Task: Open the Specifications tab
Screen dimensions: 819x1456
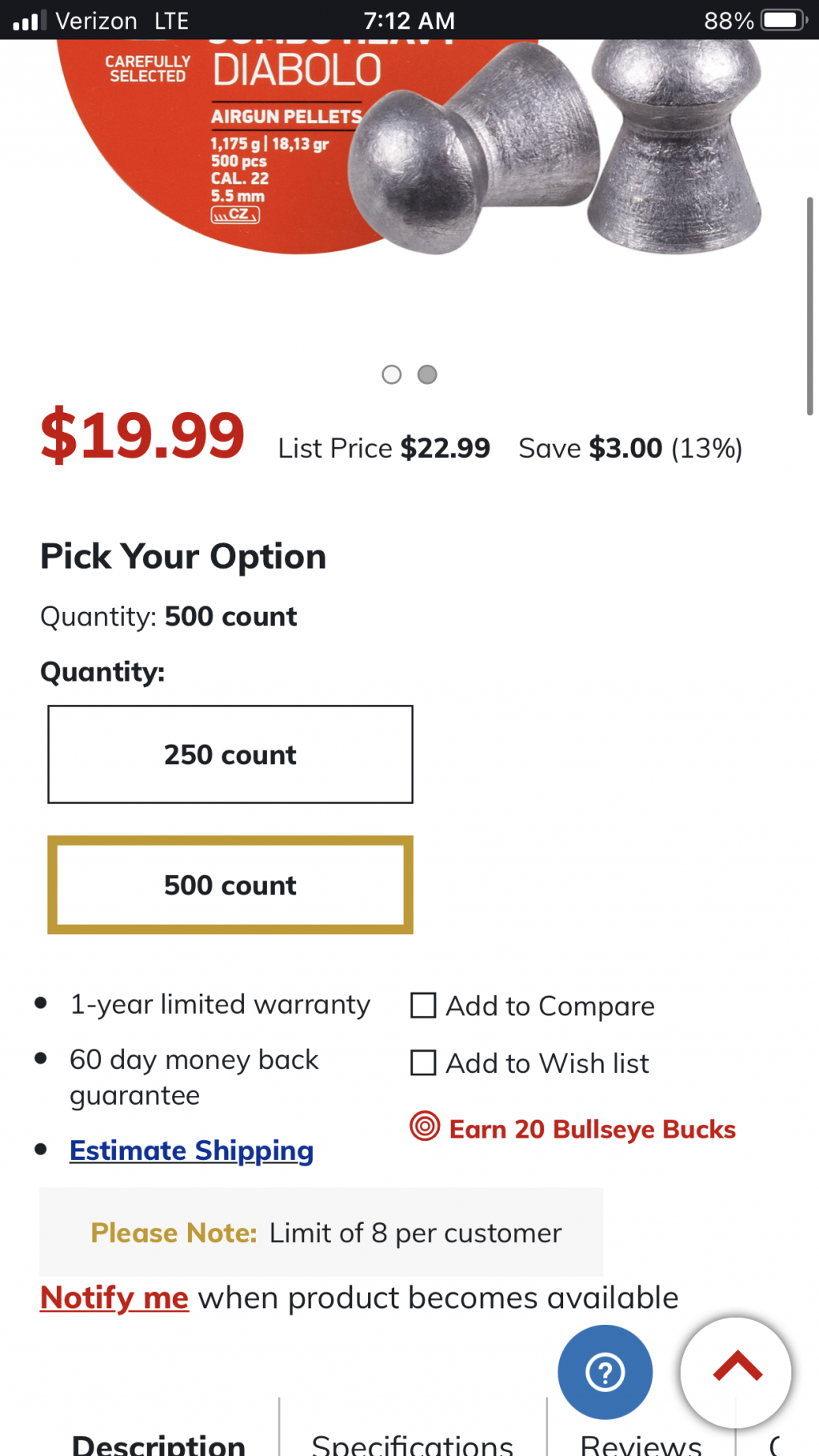Action: (x=412, y=1443)
